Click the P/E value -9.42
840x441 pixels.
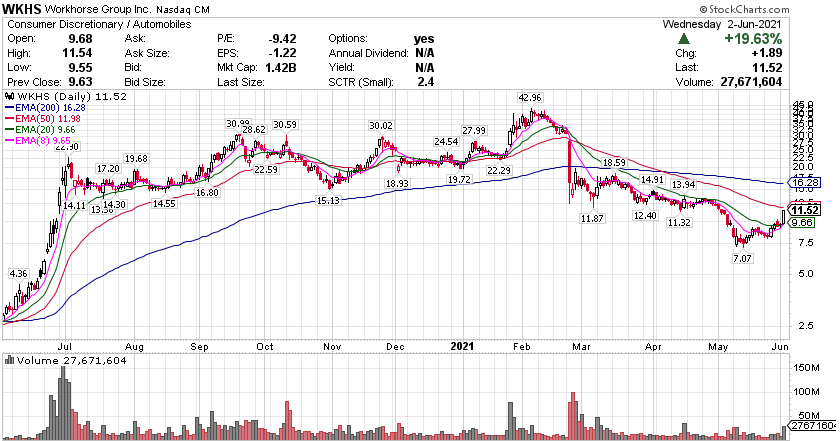click(x=282, y=39)
